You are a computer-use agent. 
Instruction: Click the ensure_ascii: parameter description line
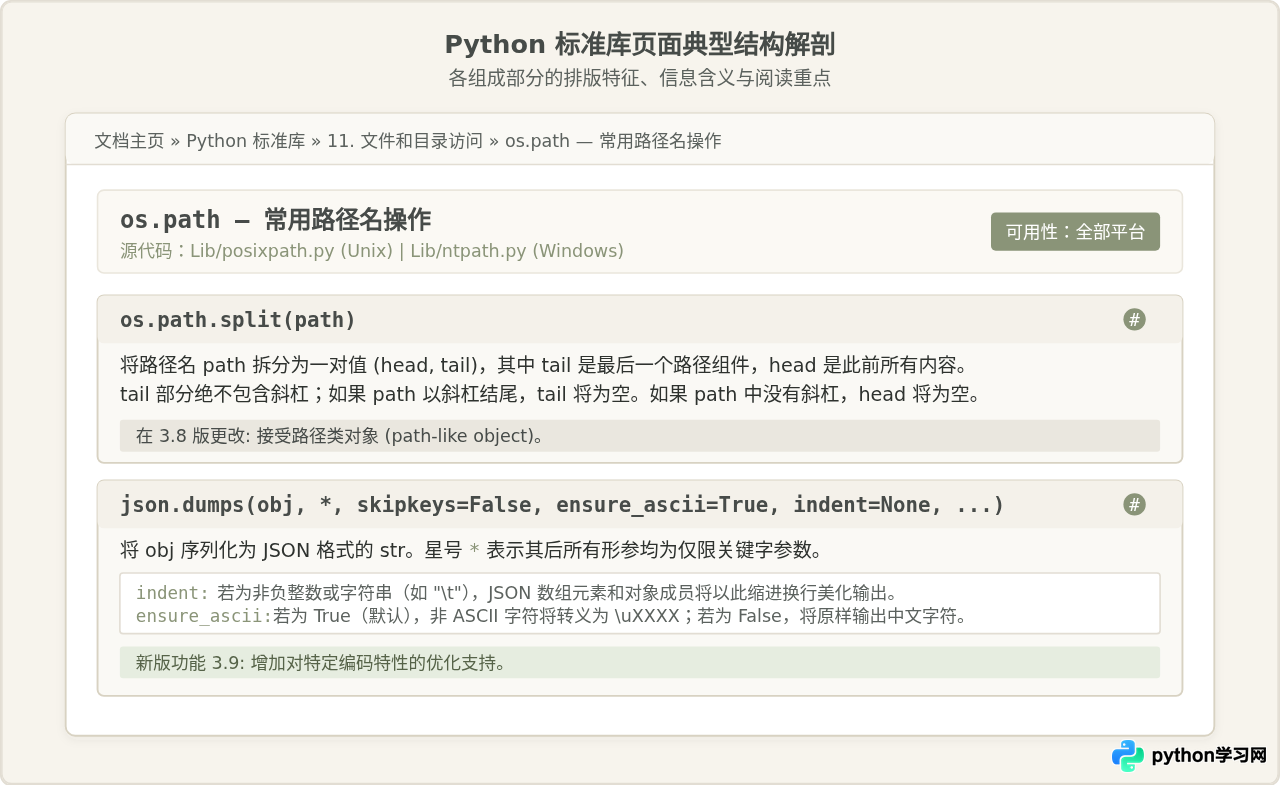coord(552,616)
